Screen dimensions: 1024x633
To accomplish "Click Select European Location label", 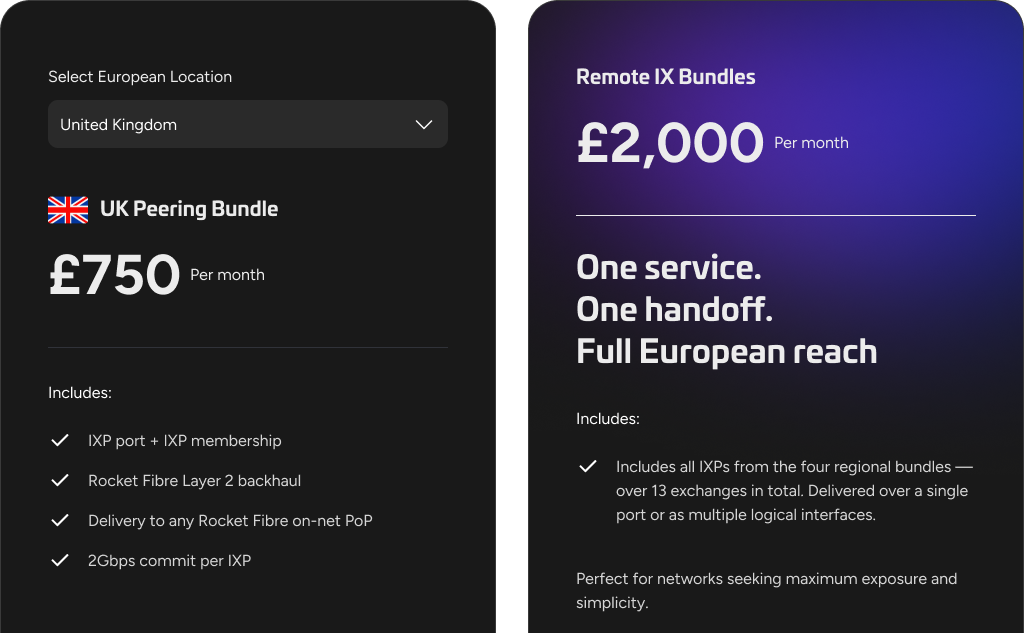I will [x=140, y=77].
